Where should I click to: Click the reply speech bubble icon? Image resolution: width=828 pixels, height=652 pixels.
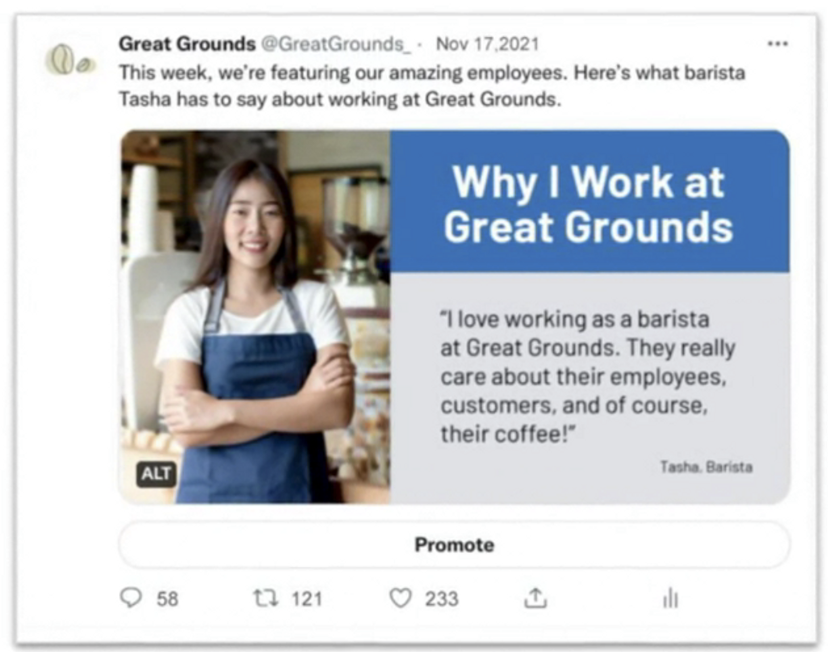click(x=131, y=598)
